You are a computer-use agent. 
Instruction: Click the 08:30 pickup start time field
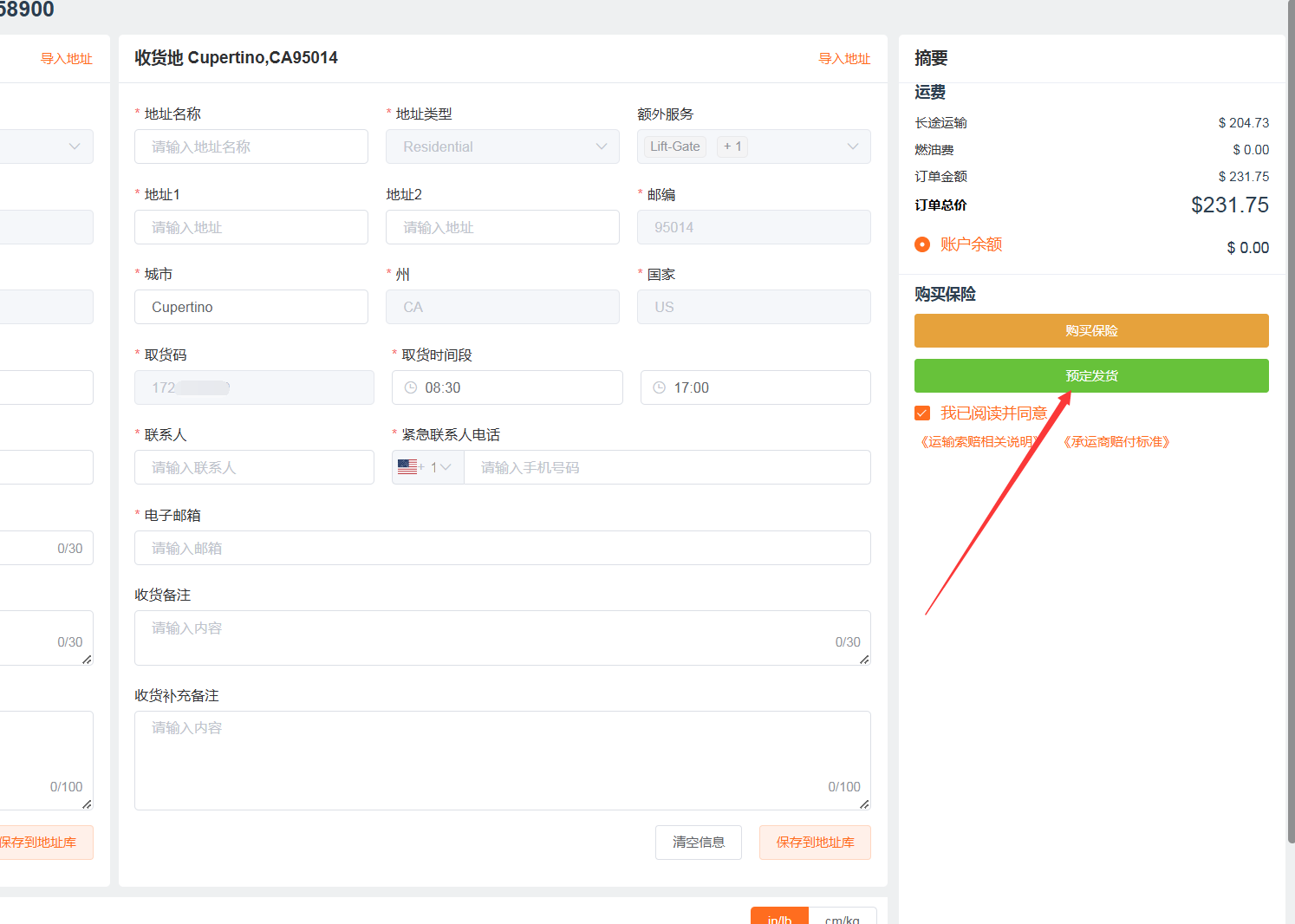click(507, 387)
